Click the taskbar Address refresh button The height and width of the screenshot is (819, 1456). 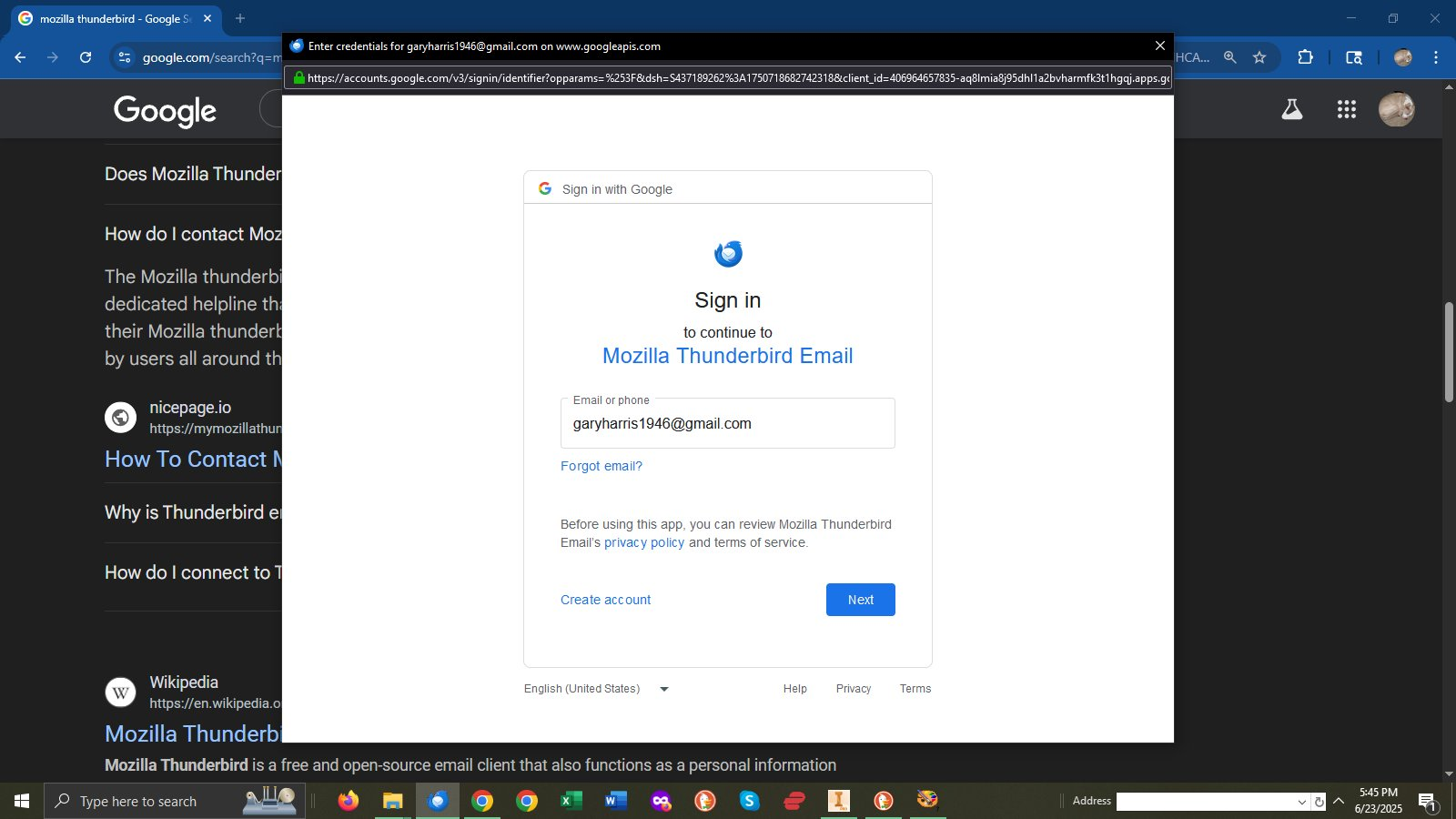1319,802
